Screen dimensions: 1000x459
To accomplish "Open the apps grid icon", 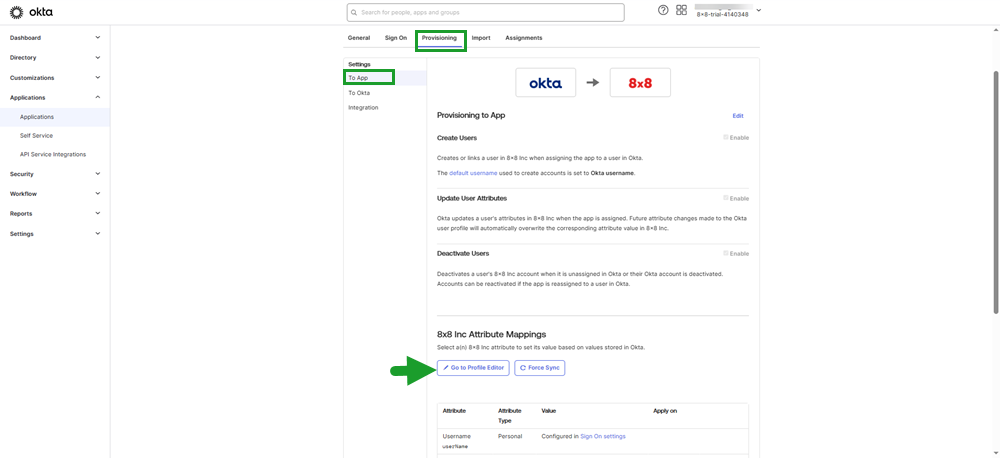I will coord(681,10).
